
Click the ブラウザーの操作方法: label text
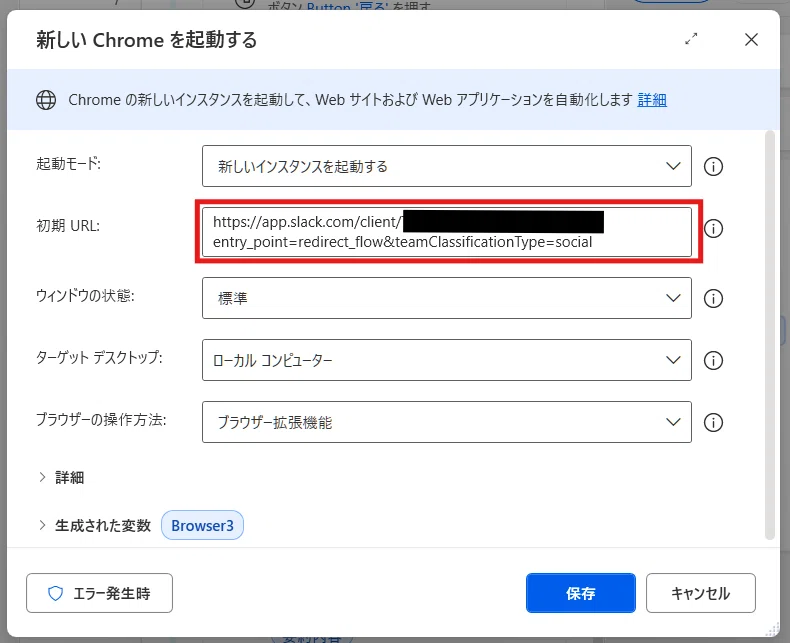point(101,419)
